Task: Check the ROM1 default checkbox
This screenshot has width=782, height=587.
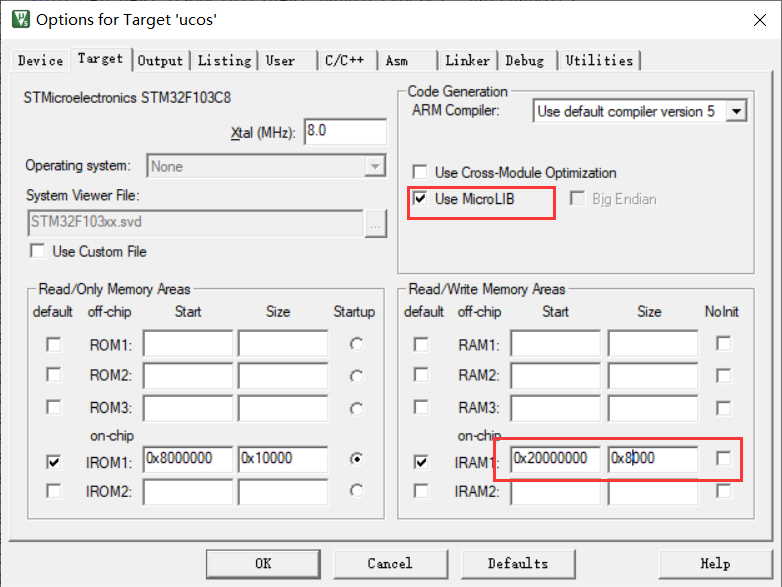Action: [53, 345]
